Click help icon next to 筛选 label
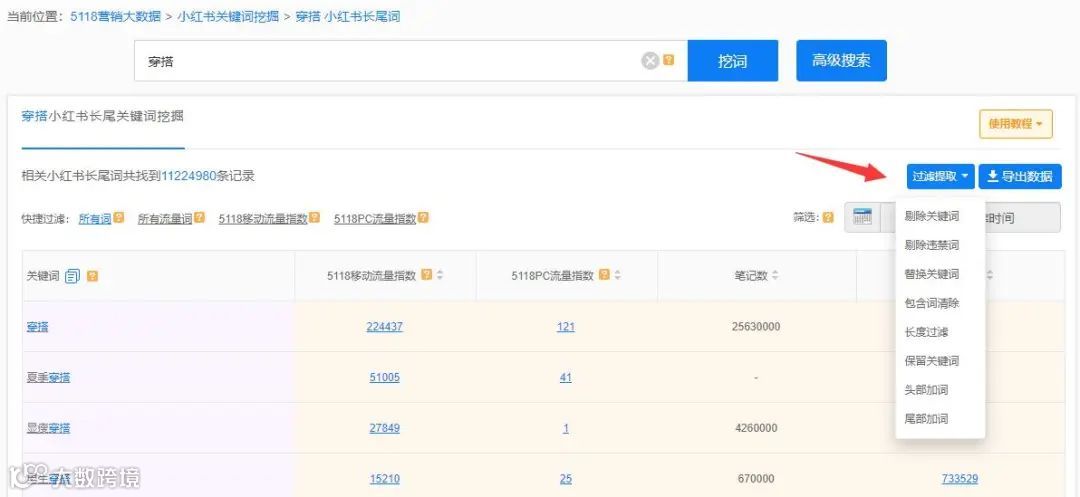This screenshot has height=497, width=1080. [829, 218]
